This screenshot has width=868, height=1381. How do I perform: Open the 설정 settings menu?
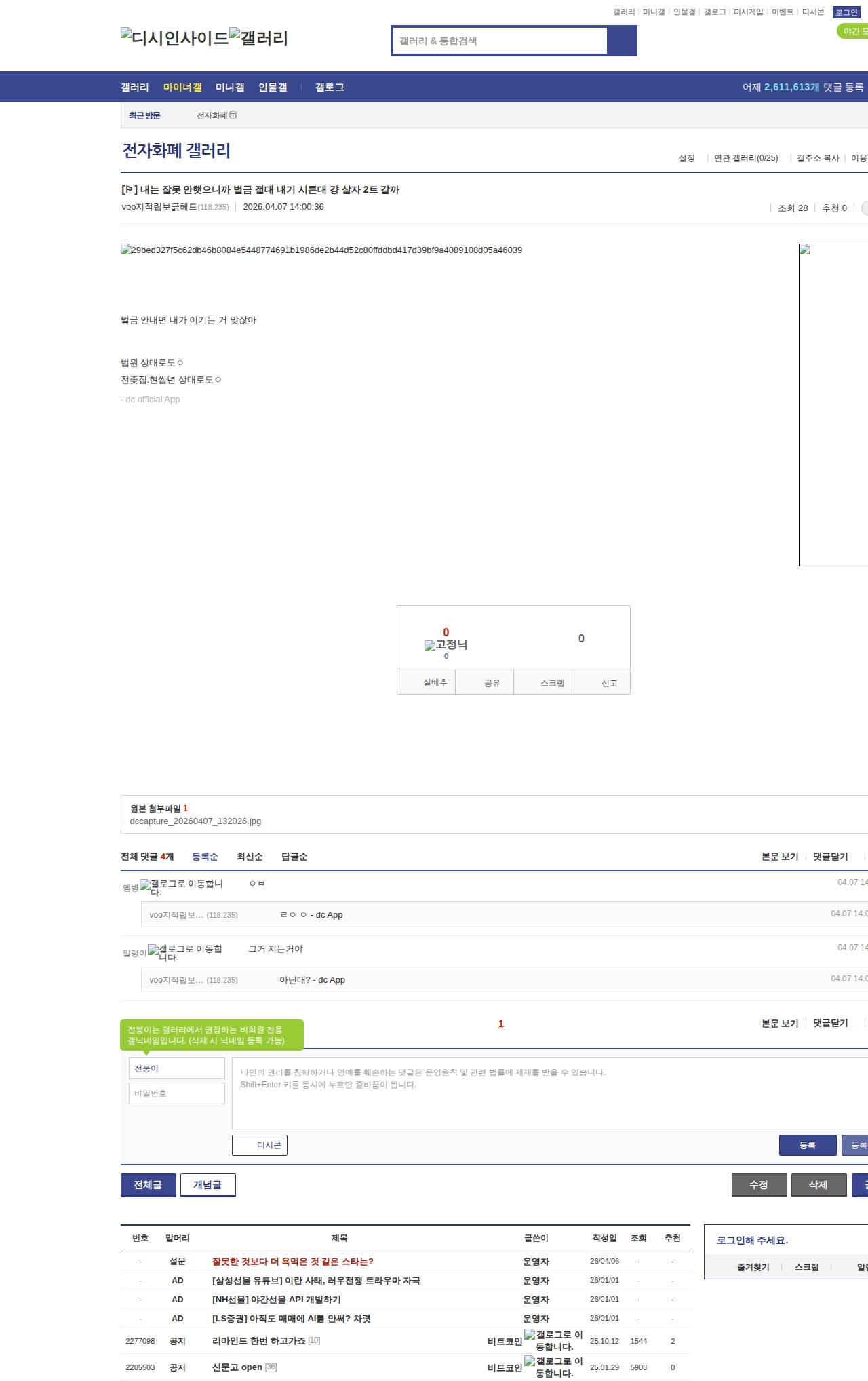686,158
